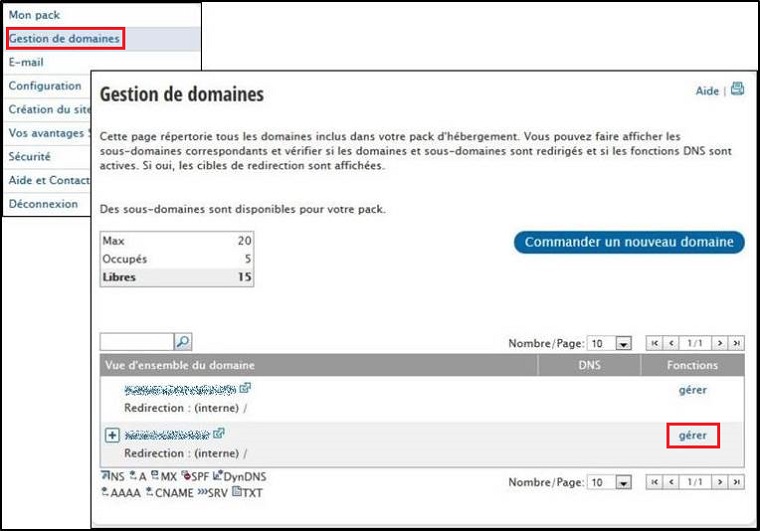
Task: Click the Max 20 table row
Action: tap(177, 241)
